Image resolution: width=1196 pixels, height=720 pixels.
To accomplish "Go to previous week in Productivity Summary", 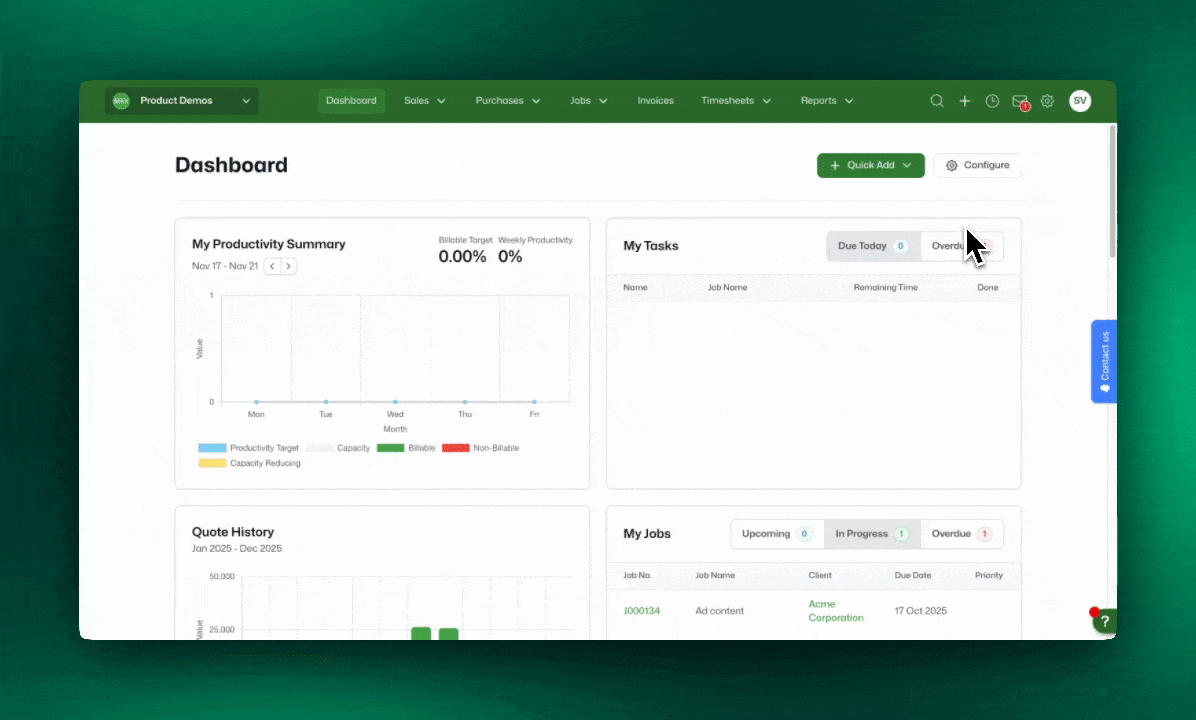I will [272, 266].
